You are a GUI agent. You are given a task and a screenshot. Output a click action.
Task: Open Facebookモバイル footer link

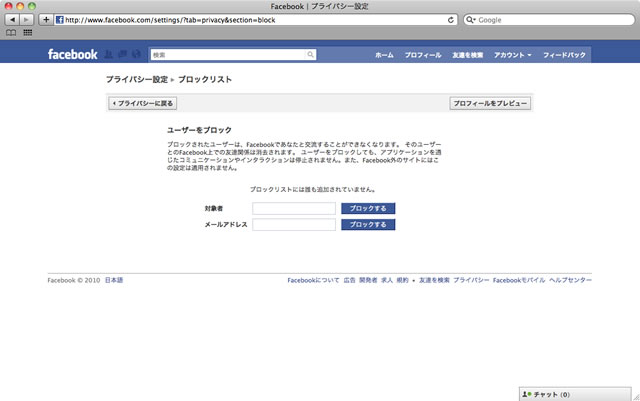click(519, 280)
